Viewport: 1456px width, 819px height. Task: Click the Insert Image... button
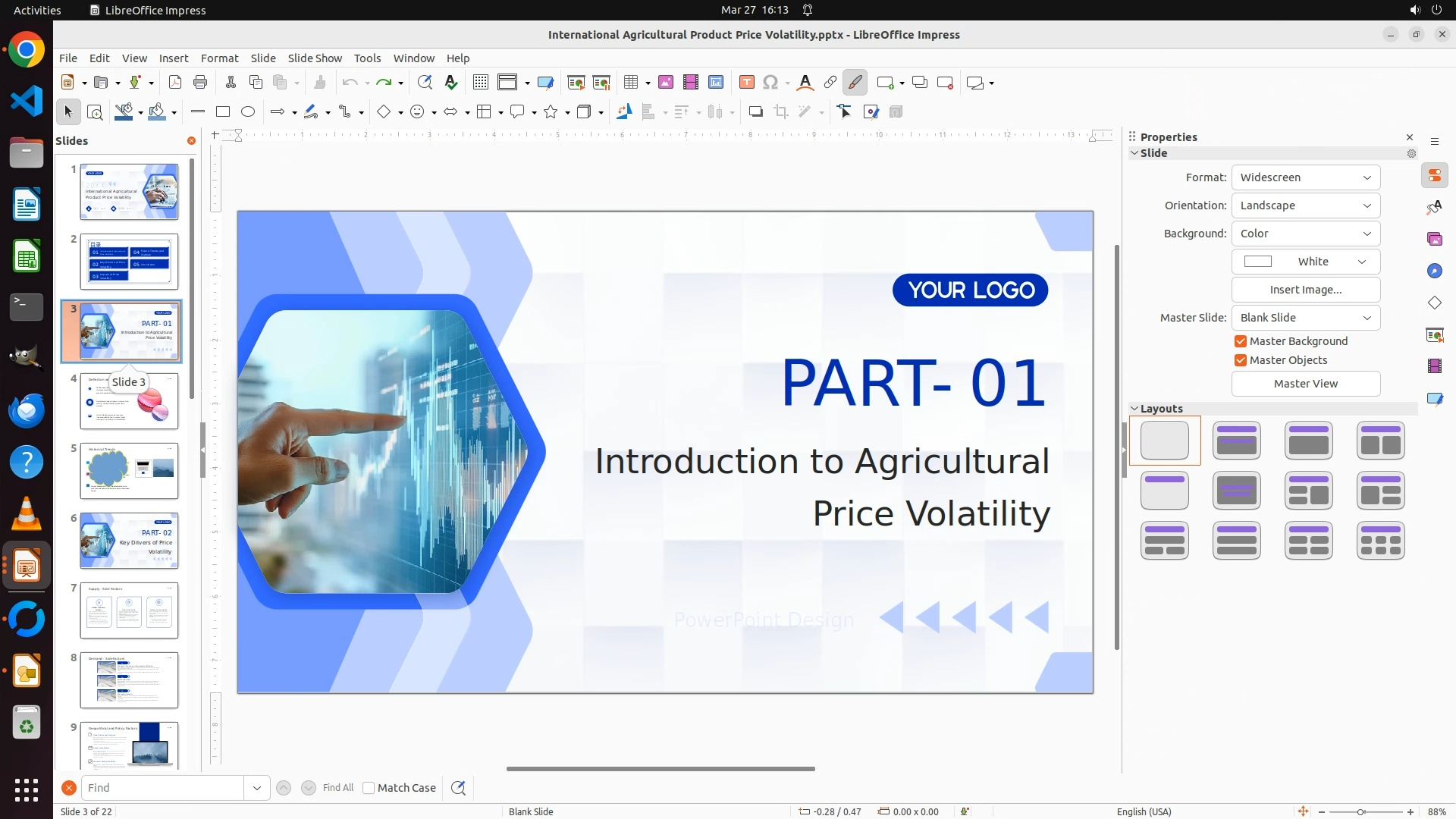click(x=1306, y=290)
